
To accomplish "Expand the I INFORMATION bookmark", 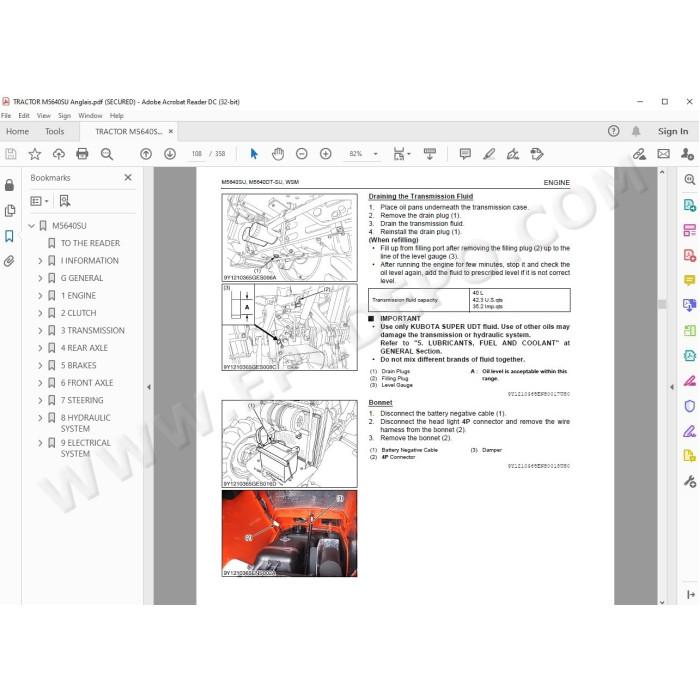I will pos(40,261).
